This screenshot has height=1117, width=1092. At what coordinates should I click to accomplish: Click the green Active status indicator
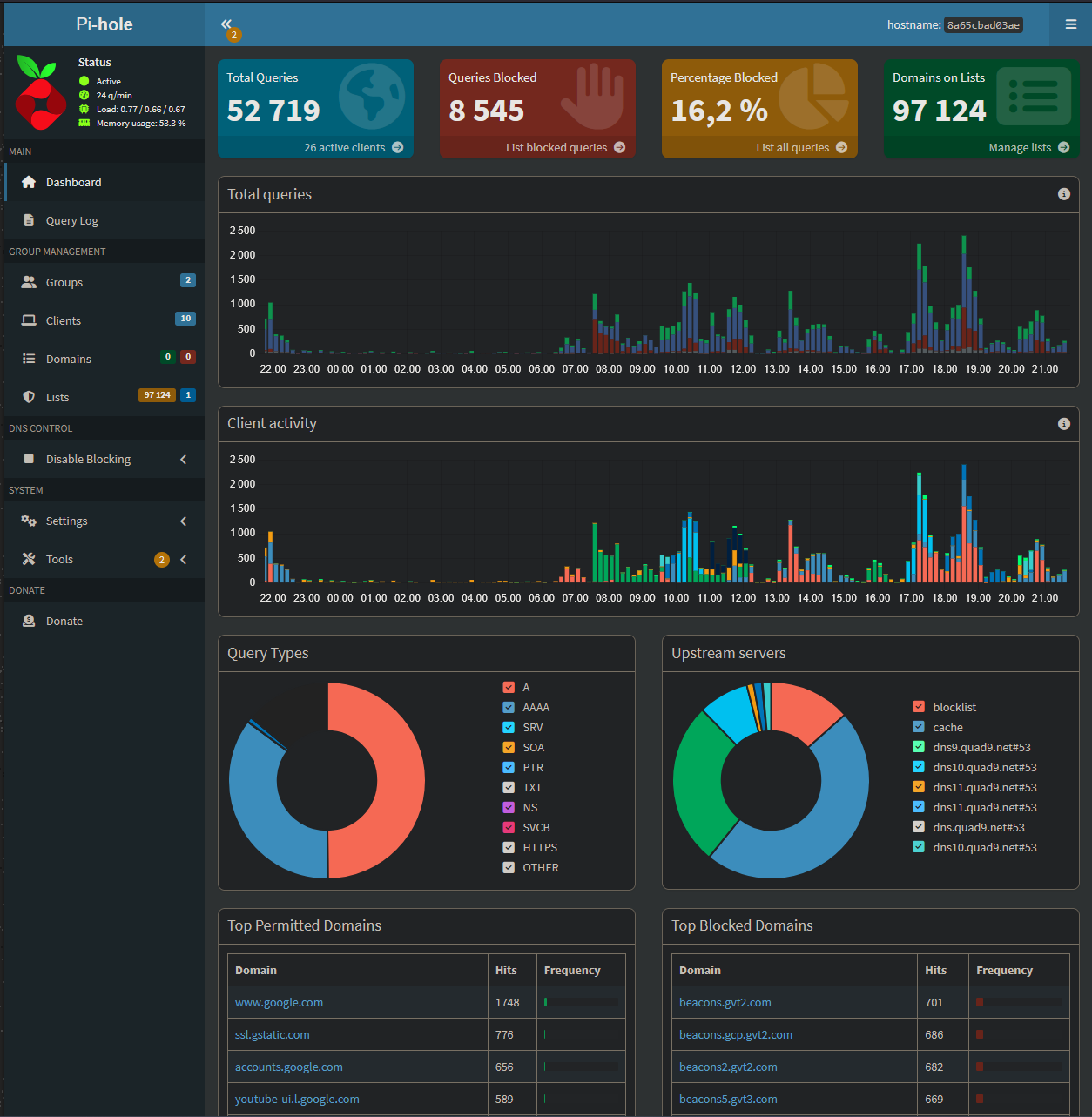click(84, 81)
